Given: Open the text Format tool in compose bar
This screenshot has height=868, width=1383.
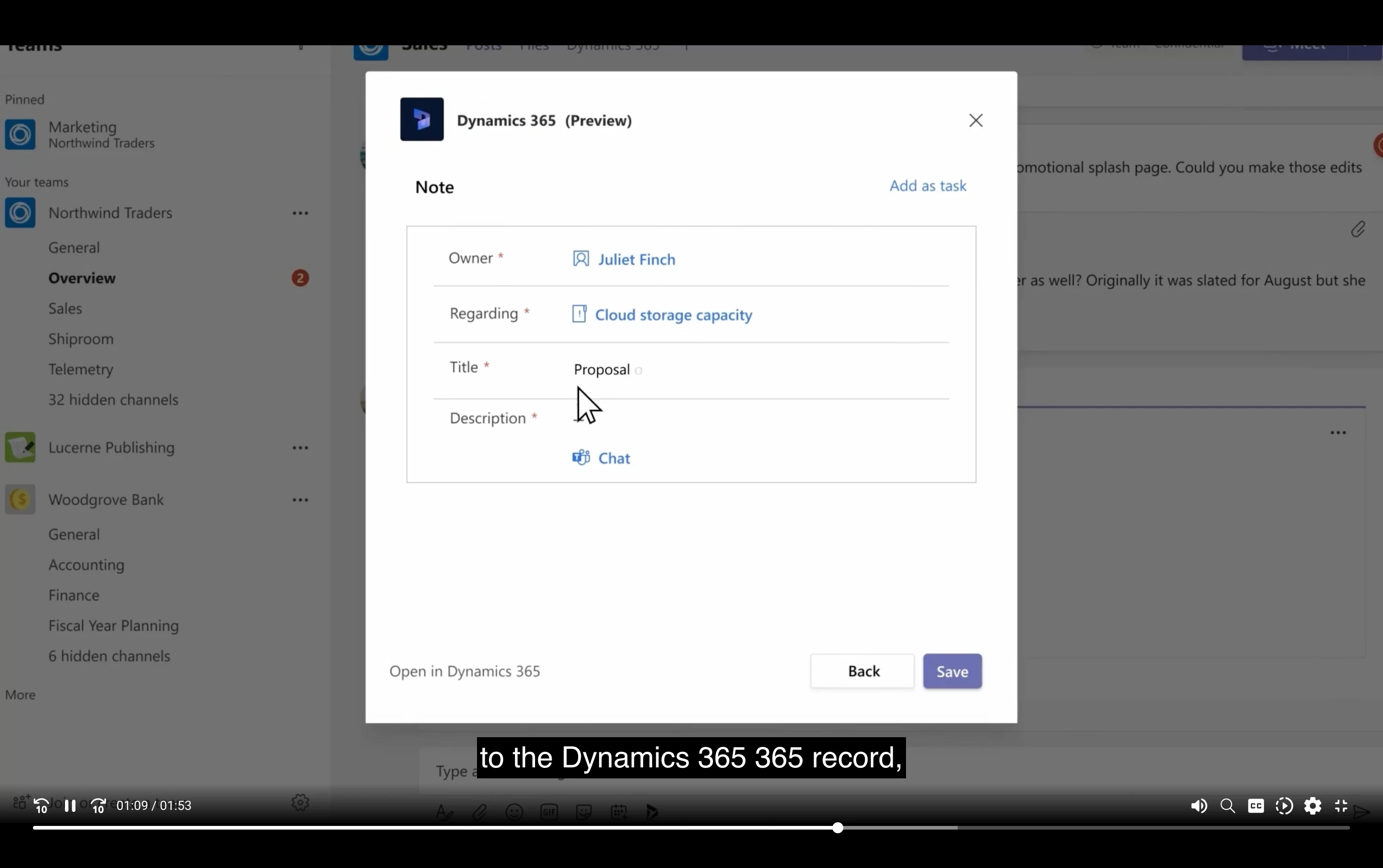Looking at the screenshot, I should coord(445,812).
